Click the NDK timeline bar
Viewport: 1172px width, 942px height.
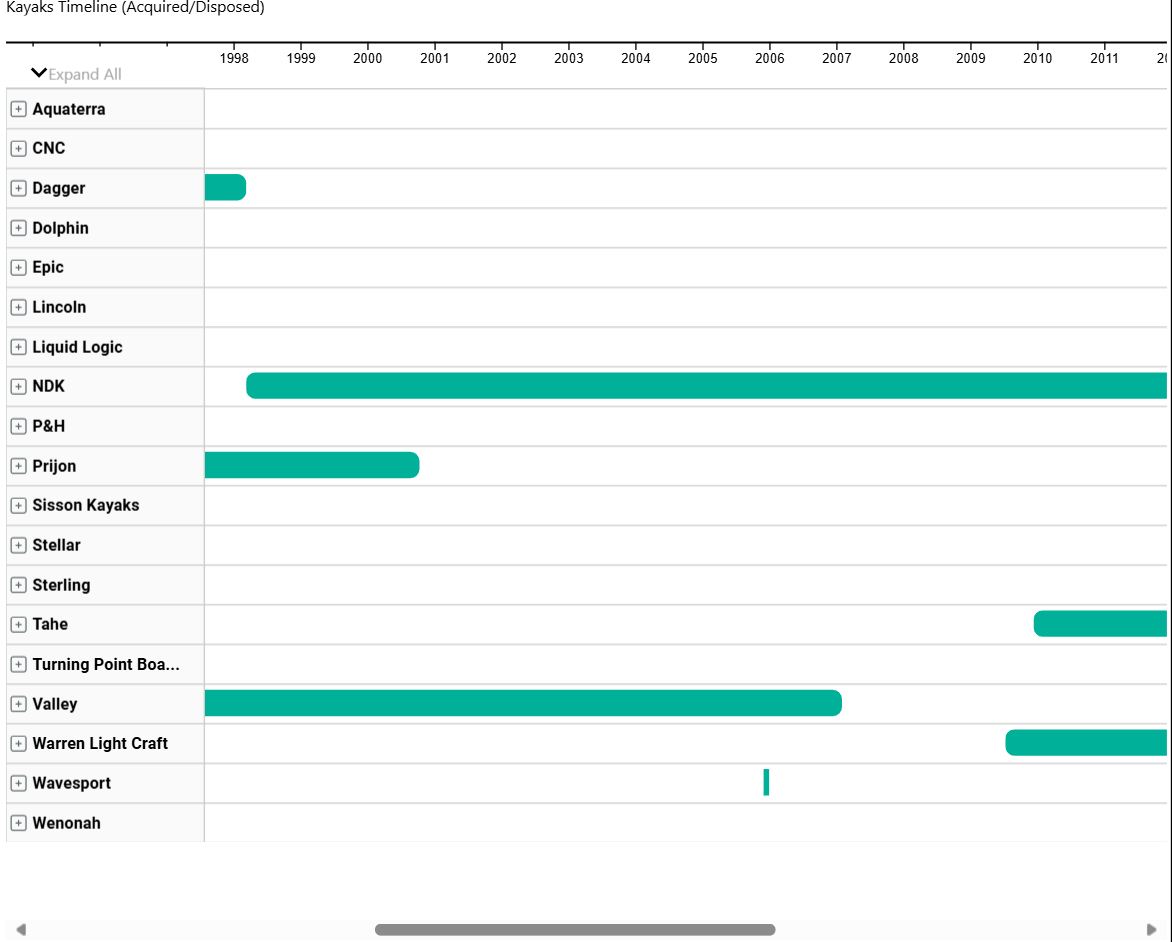(x=706, y=386)
